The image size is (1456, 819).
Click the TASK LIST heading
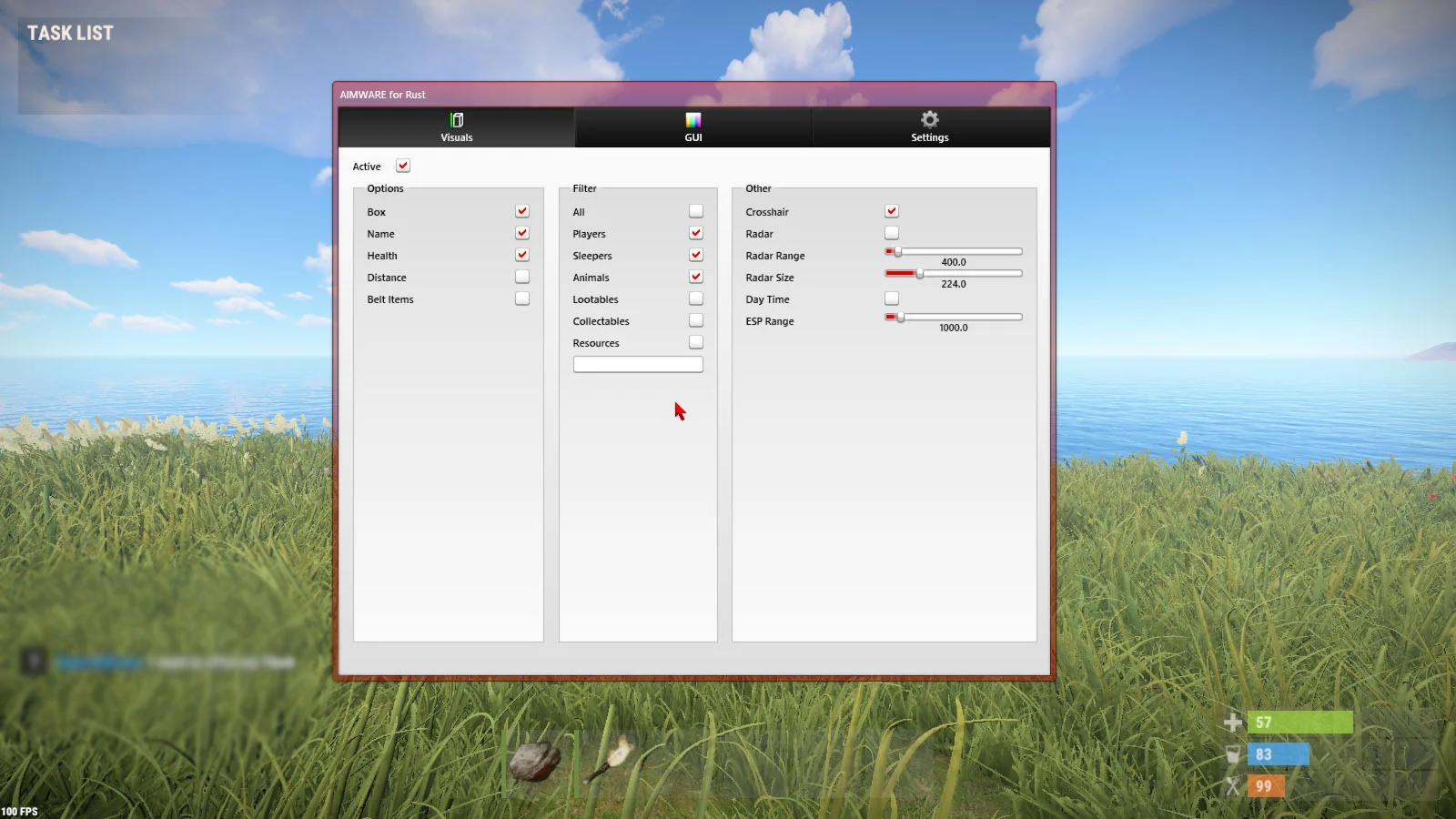pyautogui.click(x=70, y=33)
